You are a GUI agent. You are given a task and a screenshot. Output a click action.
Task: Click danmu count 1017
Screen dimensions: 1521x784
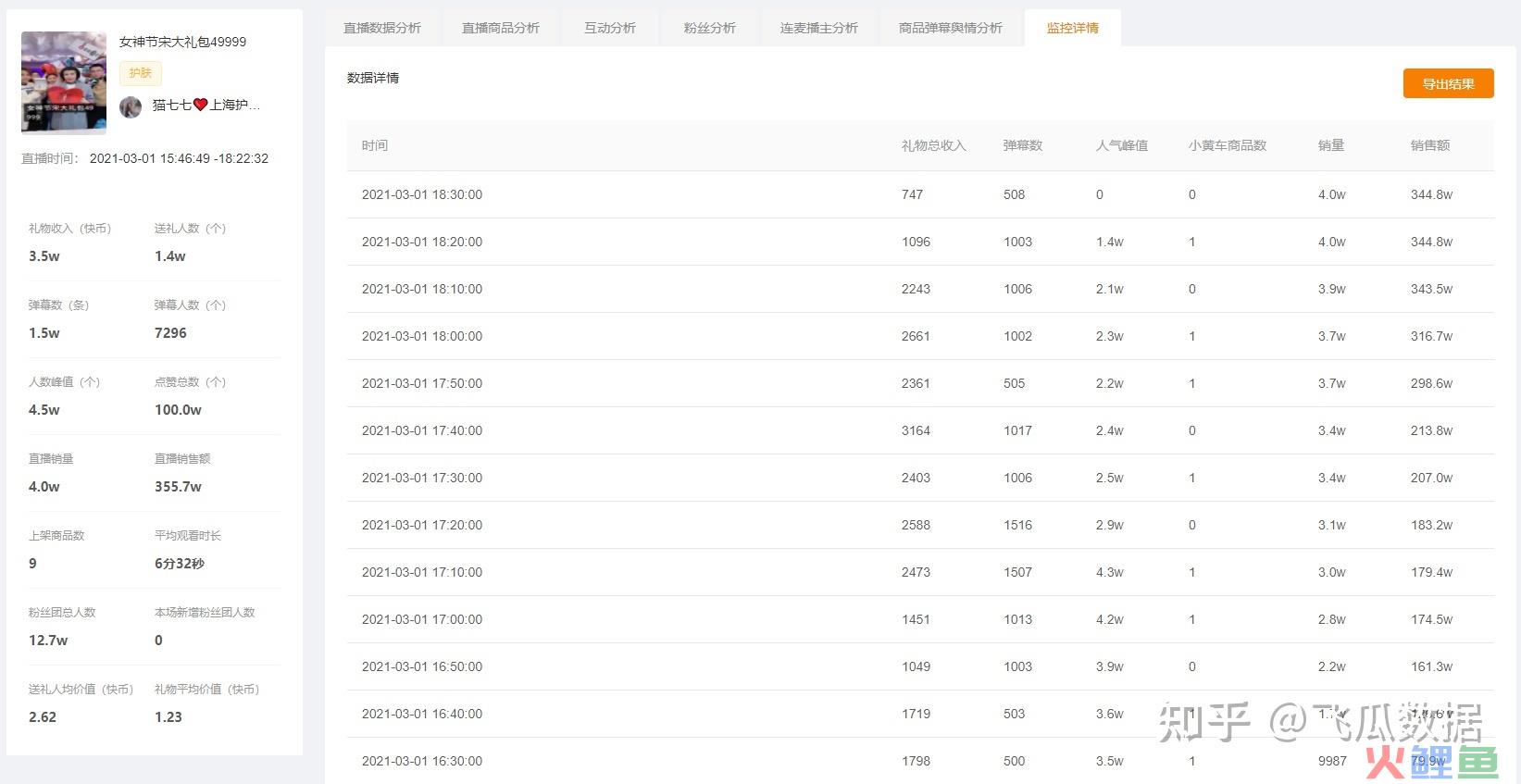click(x=1017, y=430)
